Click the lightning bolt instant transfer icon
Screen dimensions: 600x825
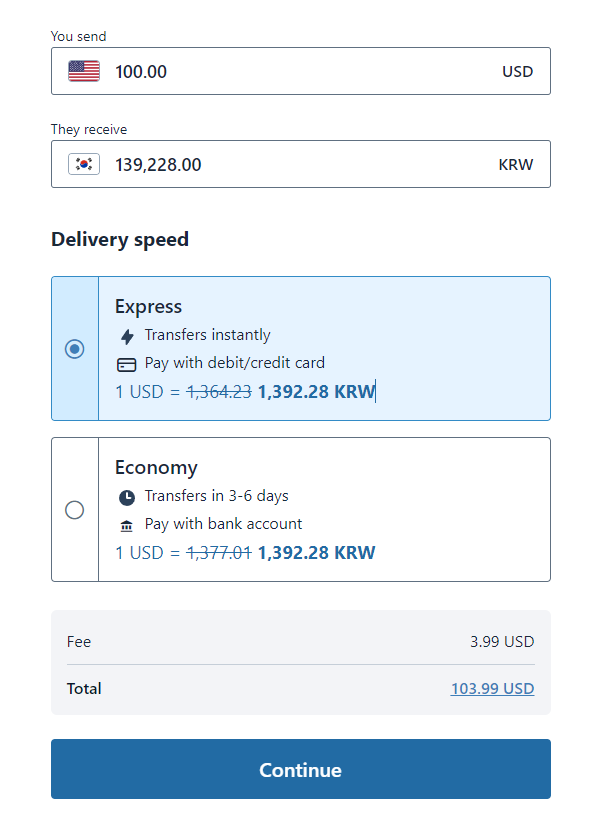pos(127,336)
